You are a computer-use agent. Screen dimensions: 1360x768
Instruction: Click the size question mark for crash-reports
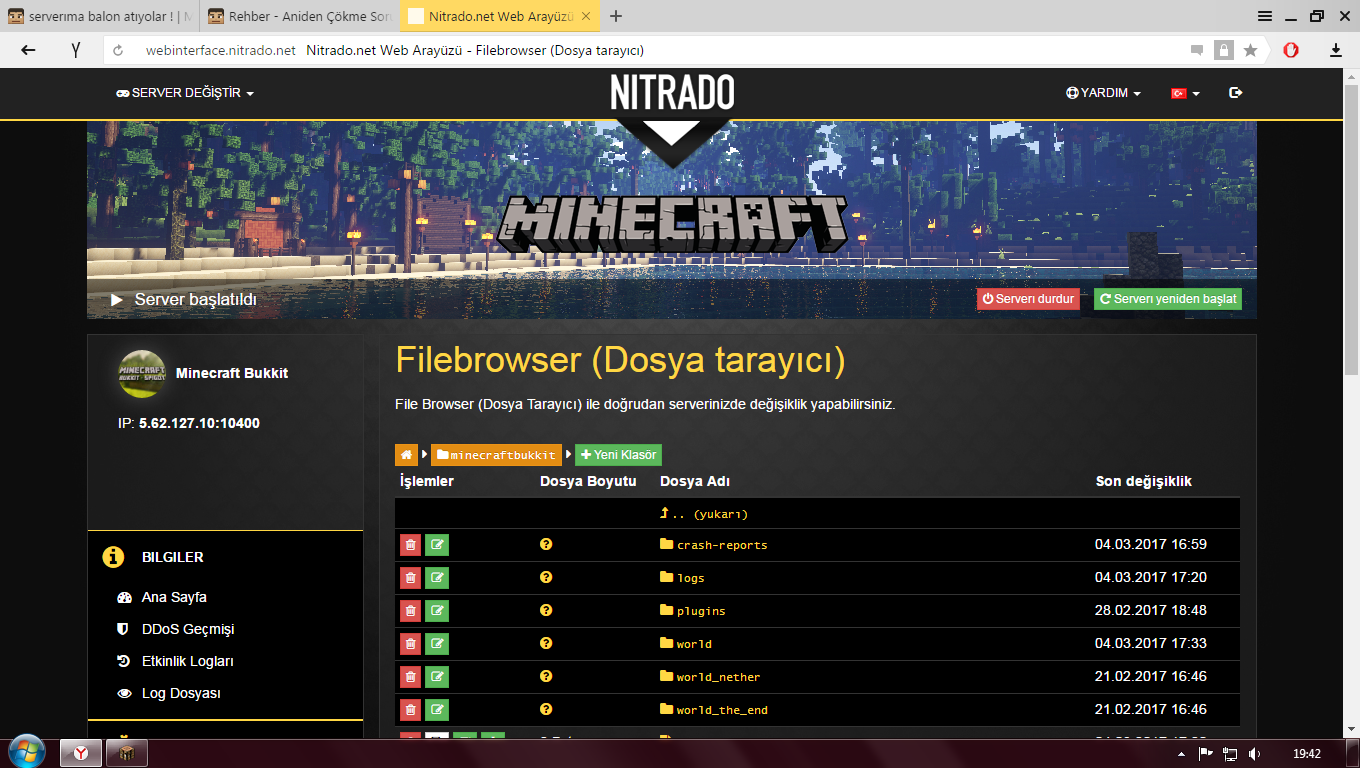(546, 544)
